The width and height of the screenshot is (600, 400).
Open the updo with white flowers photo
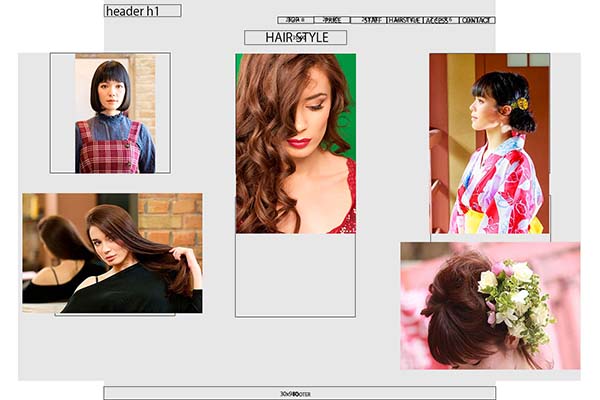490,305
